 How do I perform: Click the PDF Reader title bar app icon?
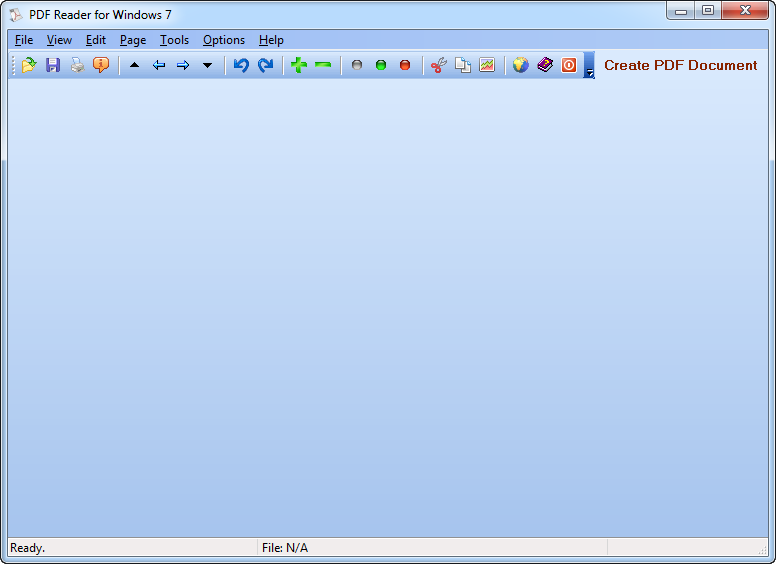16,15
